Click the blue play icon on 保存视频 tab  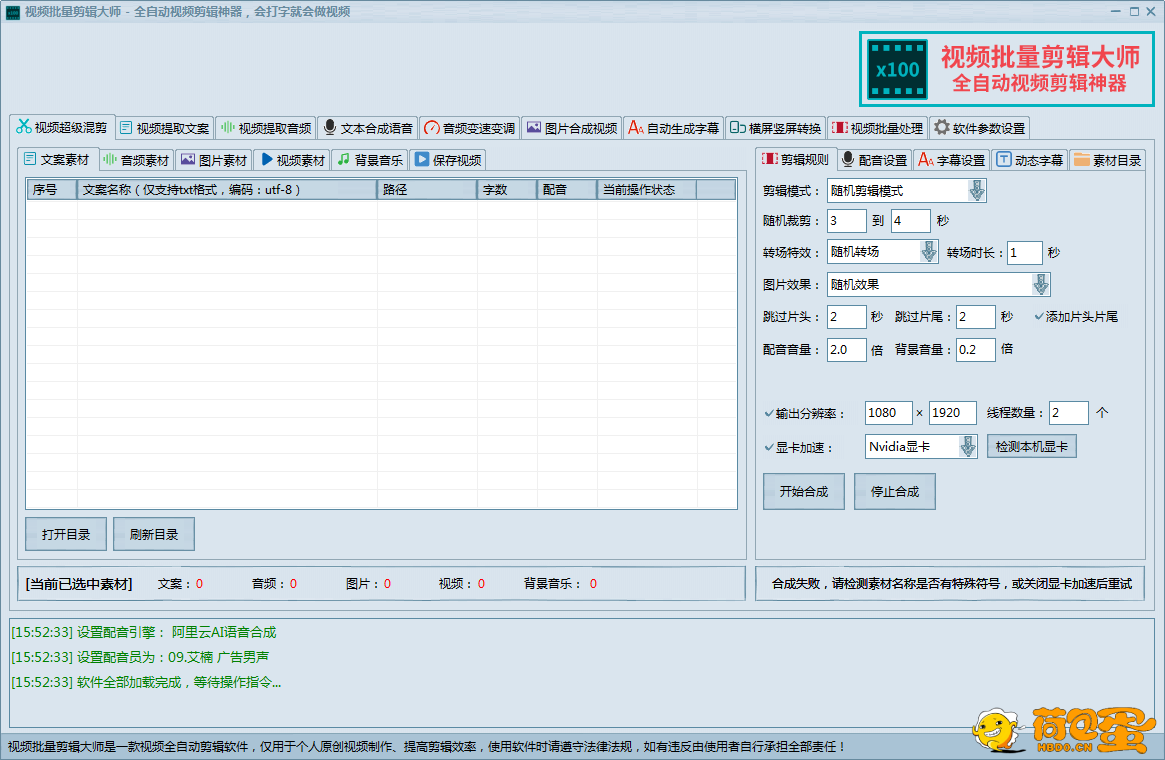click(x=422, y=159)
